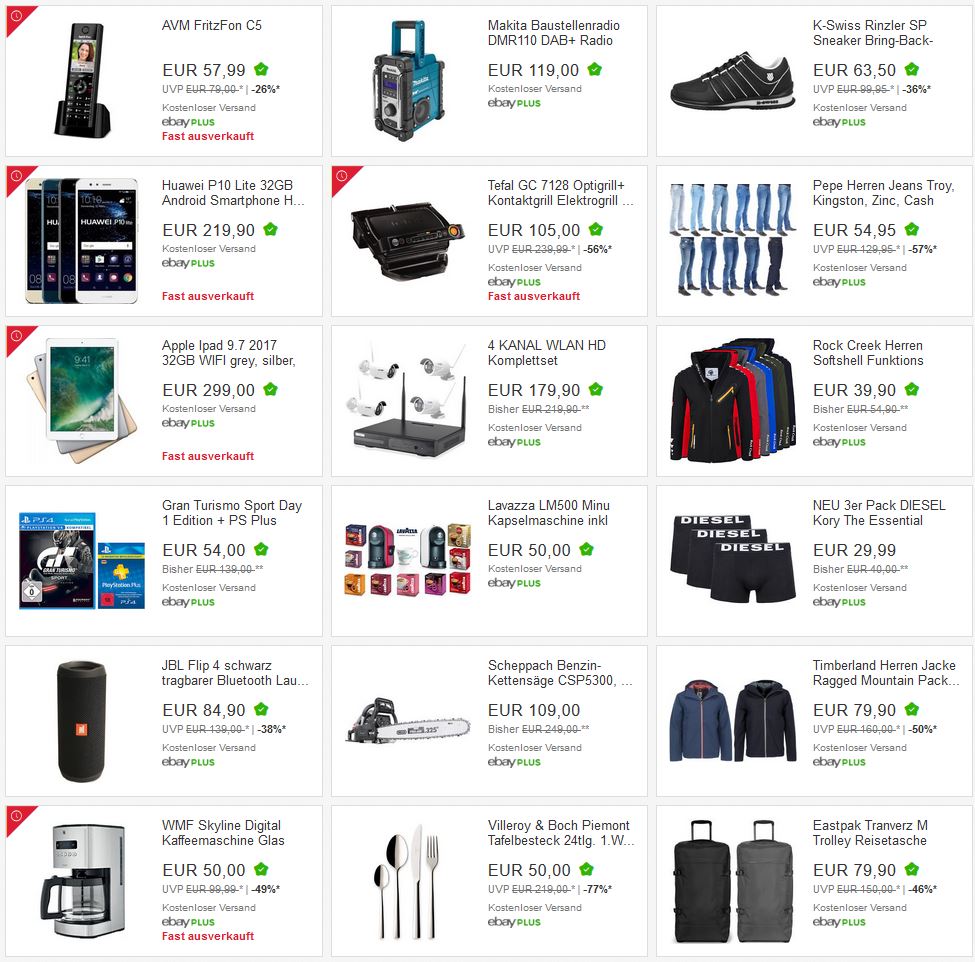Open Gran Turismo Sport Day 1 Edition link

click(232, 513)
